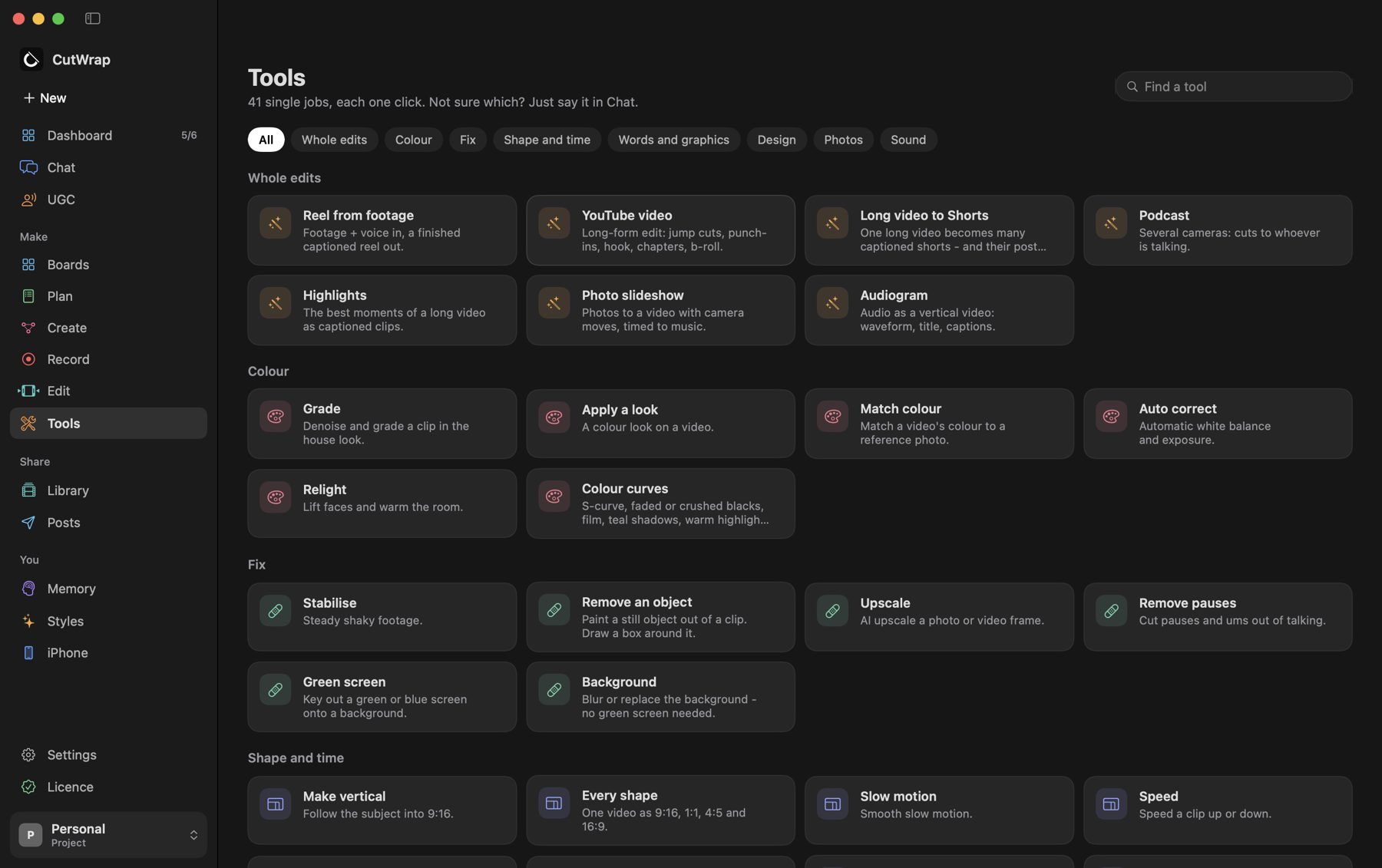
Task: Open the Green screen tool
Action: click(382, 697)
